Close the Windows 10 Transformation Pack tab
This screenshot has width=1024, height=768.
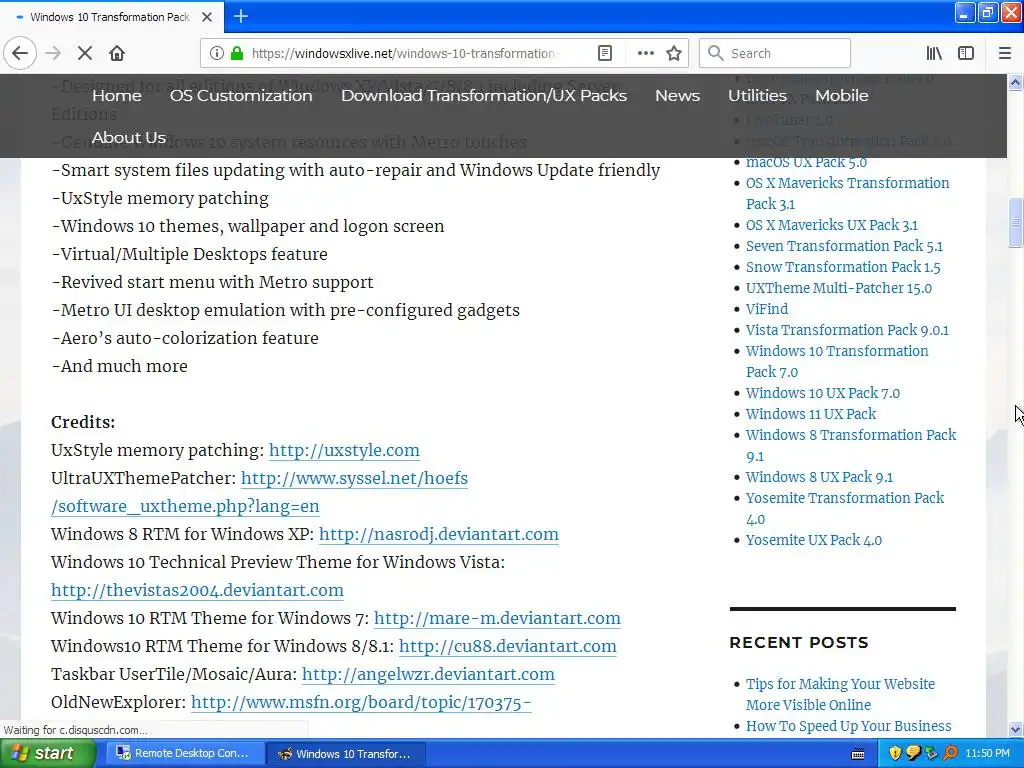pos(207,17)
